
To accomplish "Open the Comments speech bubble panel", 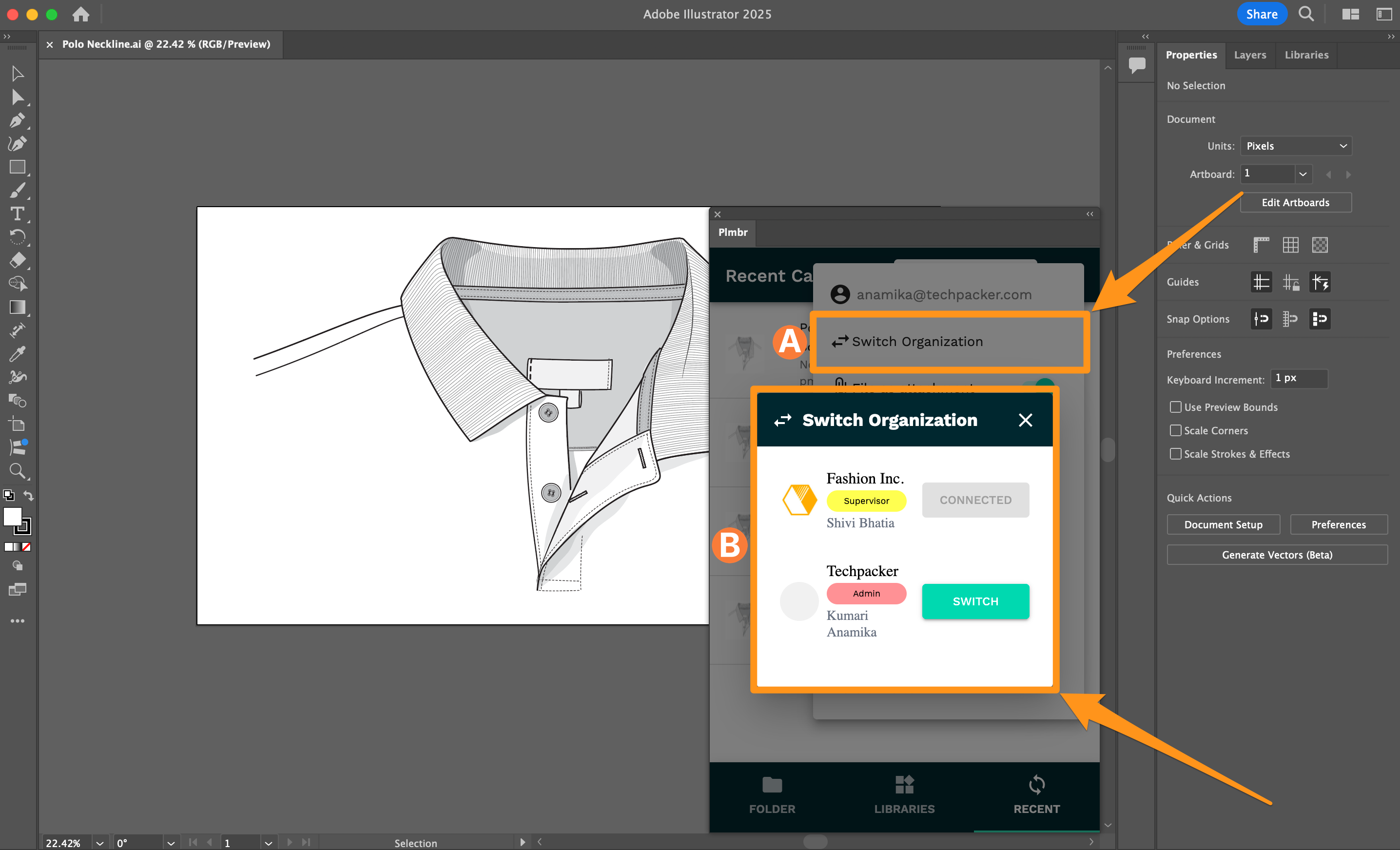I will pos(1136,65).
